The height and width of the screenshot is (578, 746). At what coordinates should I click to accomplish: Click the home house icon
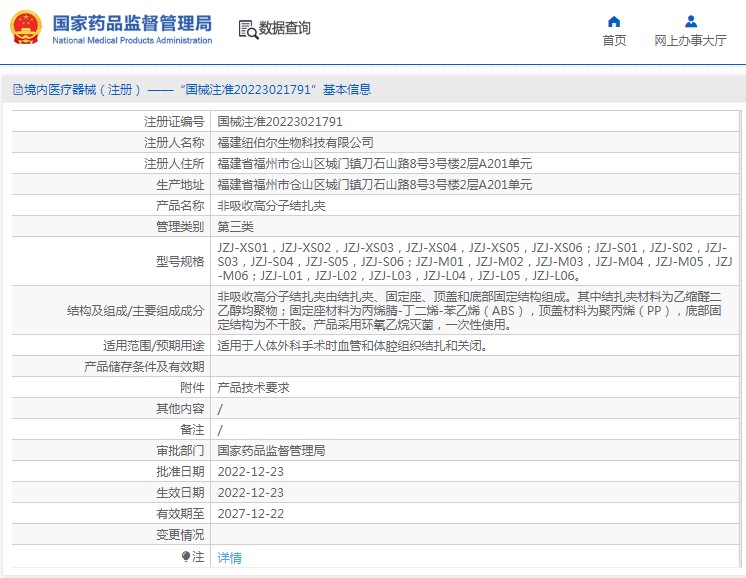tap(614, 21)
